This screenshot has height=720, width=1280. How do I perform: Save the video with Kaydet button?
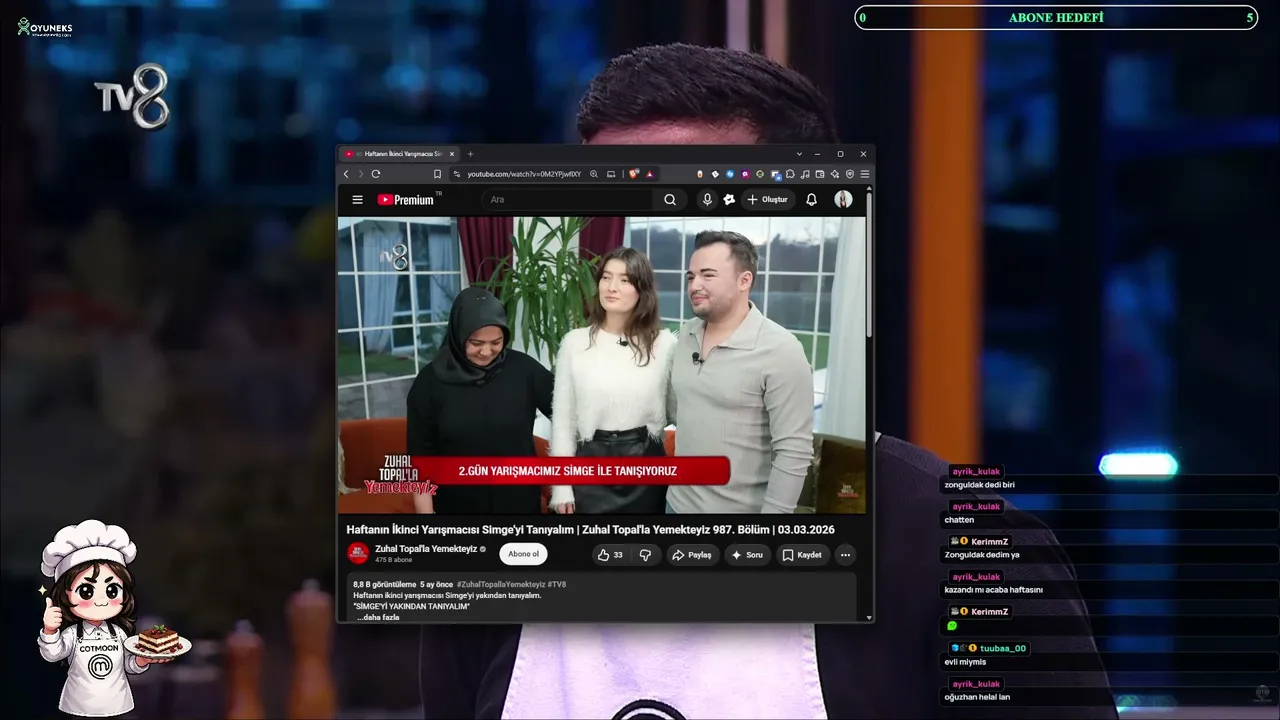pyautogui.click(x=802, y=555)
